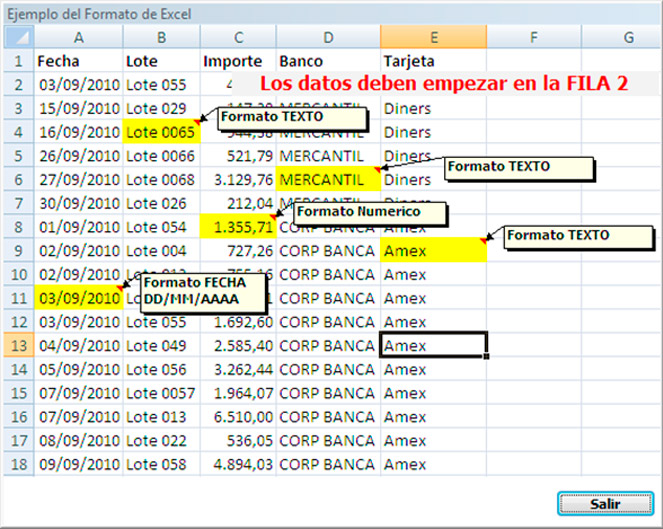Click highlighted 1.355,71 amount cell
The width and height of the screenshot is (663, 529).
pos(237,227)
